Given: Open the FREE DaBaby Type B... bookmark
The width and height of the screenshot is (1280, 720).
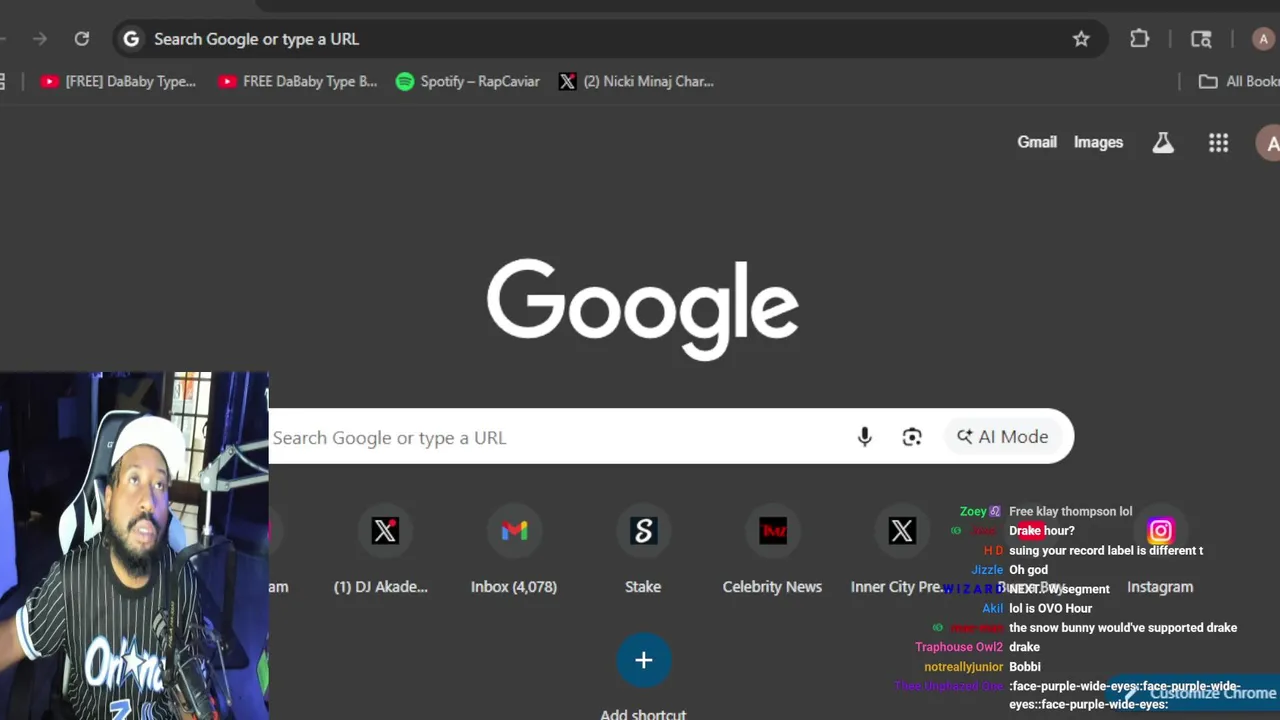Looking at the screenshot, I should click(x=298, y=82).
